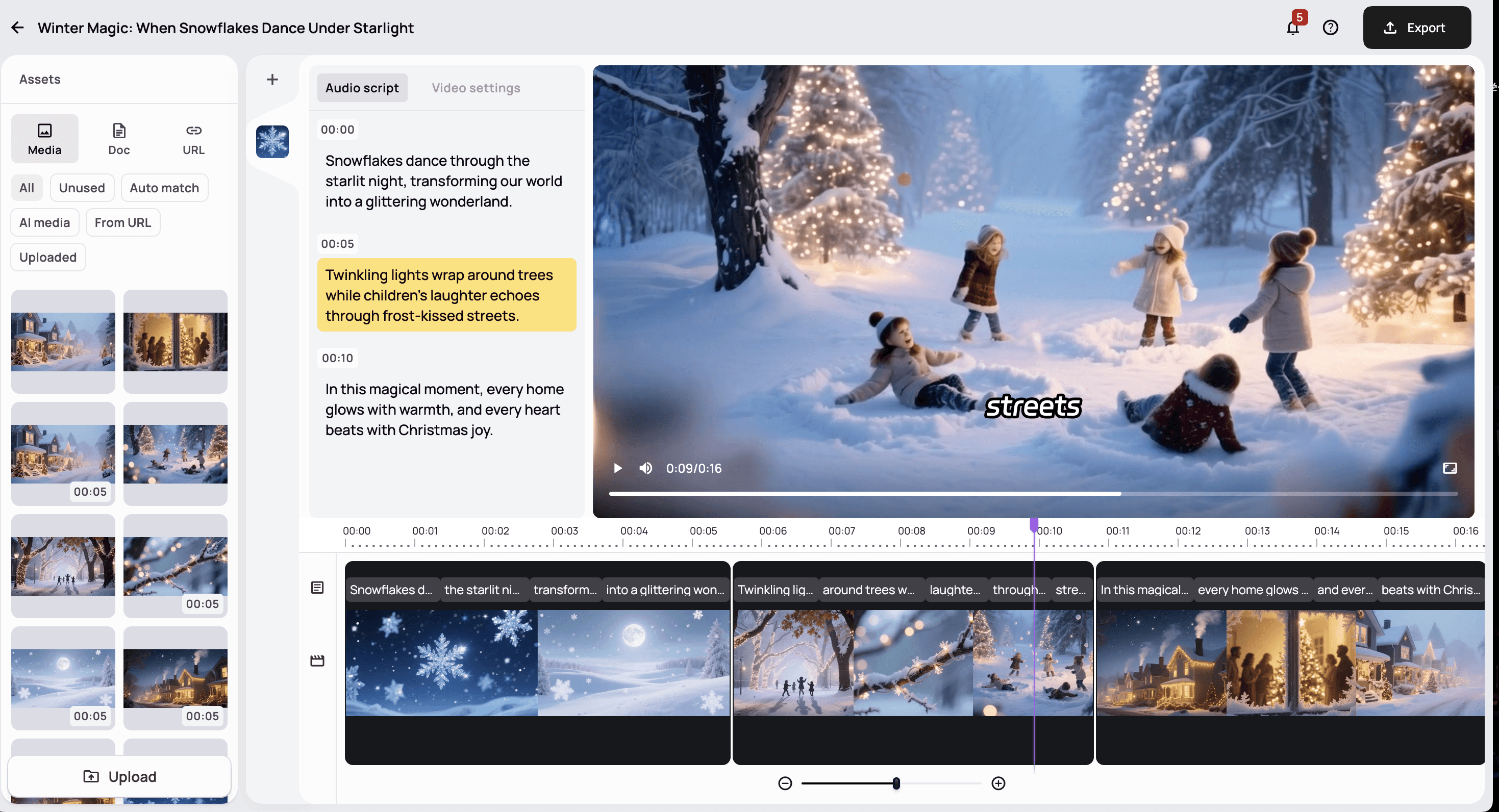Play the video preview
The height and width of the screenshot is (812, 1499).
618,468
